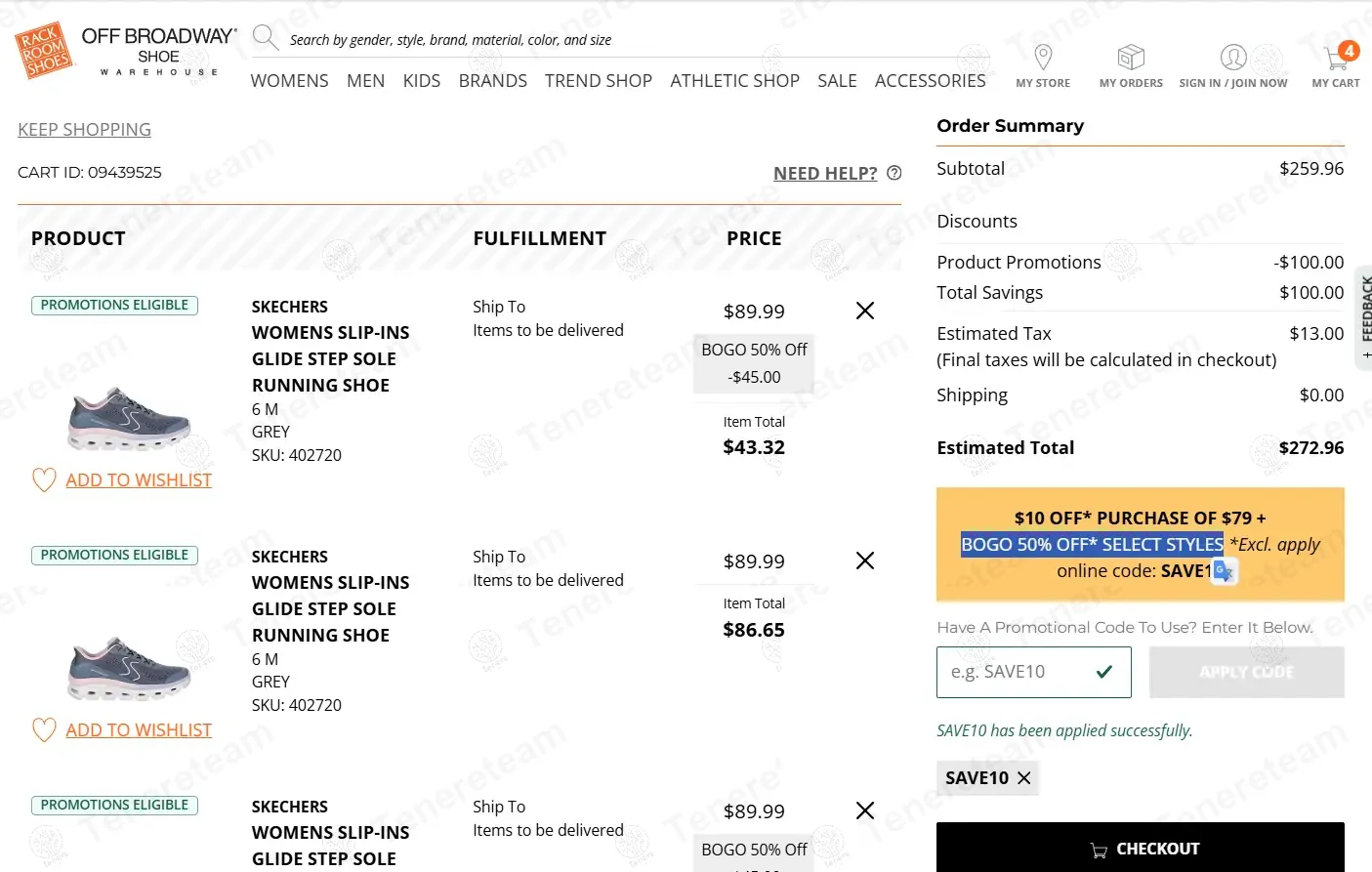Go to the SALE section

(837, 81)
